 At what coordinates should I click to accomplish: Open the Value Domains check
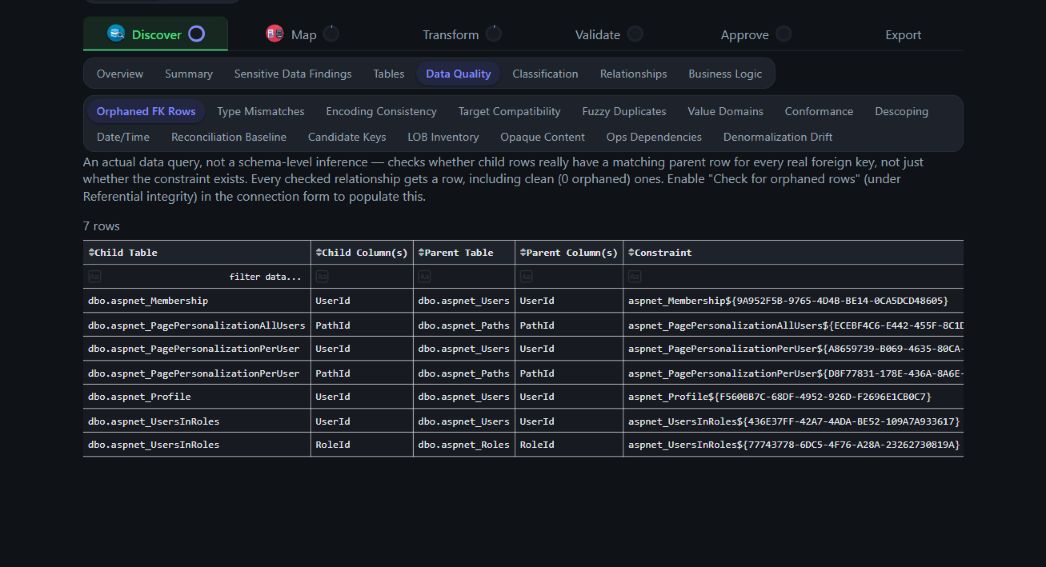(725, 111)
